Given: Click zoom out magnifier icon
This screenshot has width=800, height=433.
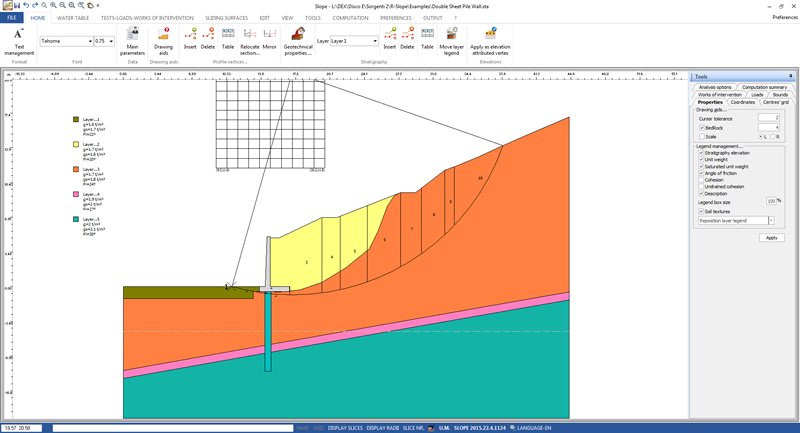Looking at the screenshot, I should click(62, 6).
